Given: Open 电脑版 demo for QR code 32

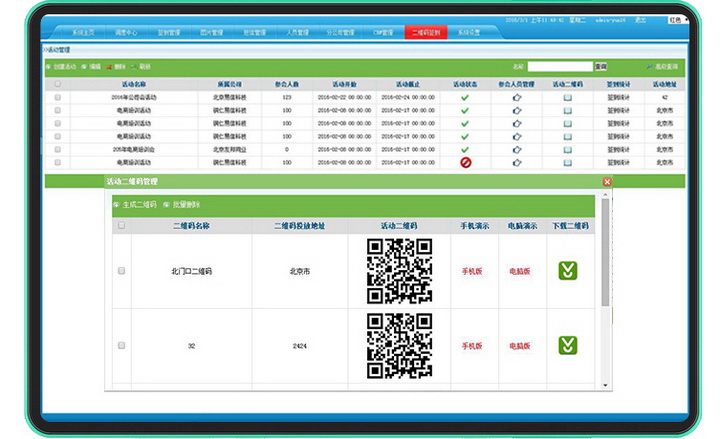Looking at the screenshot, I should coord(520,346).
